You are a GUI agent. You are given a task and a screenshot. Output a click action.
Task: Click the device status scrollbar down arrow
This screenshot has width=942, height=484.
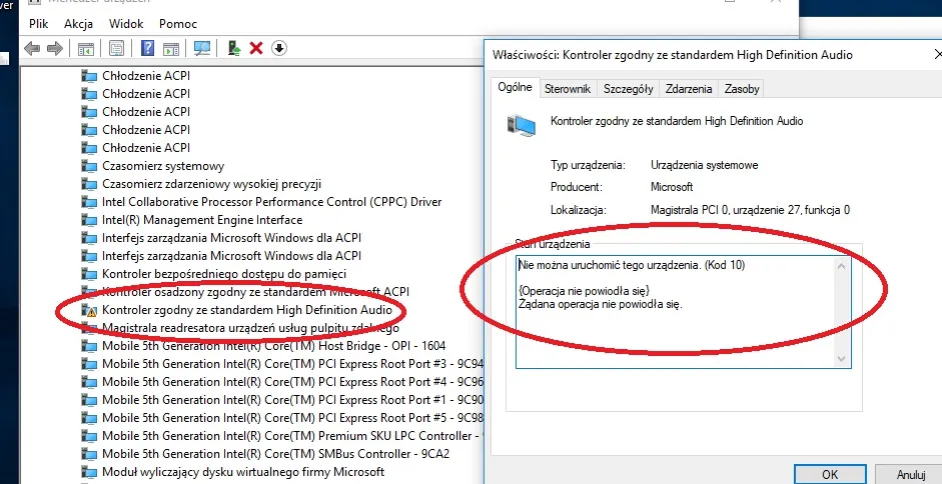(842, 359)
